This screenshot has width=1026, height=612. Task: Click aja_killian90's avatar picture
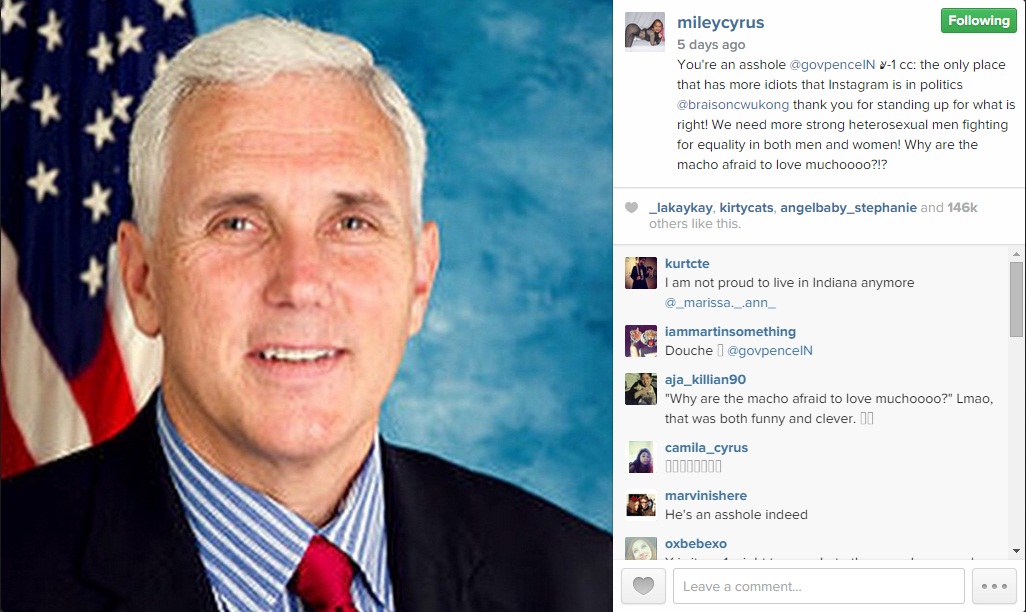pyautogui.click(x=641, y=389)
